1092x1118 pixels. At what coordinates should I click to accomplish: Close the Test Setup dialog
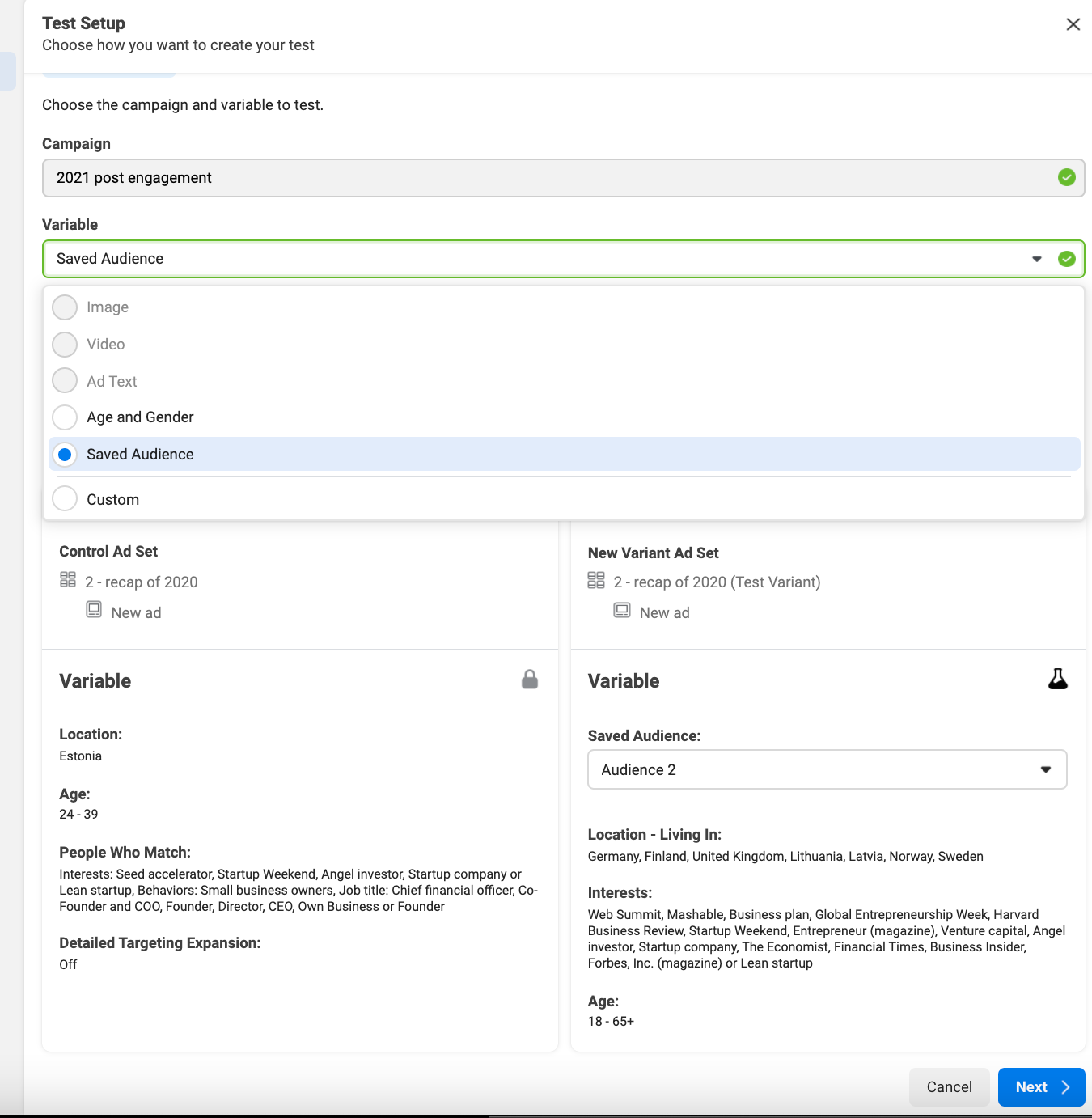(1073, 24)
